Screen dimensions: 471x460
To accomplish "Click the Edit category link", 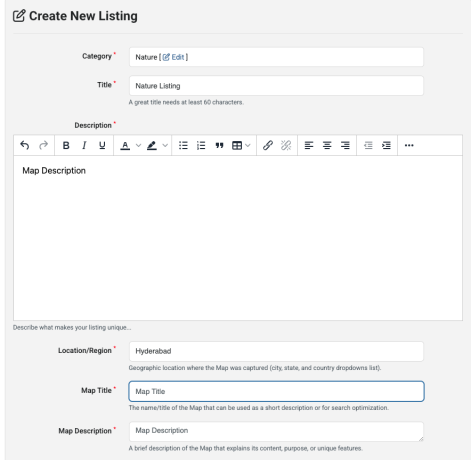I will [x=174, y=57].
